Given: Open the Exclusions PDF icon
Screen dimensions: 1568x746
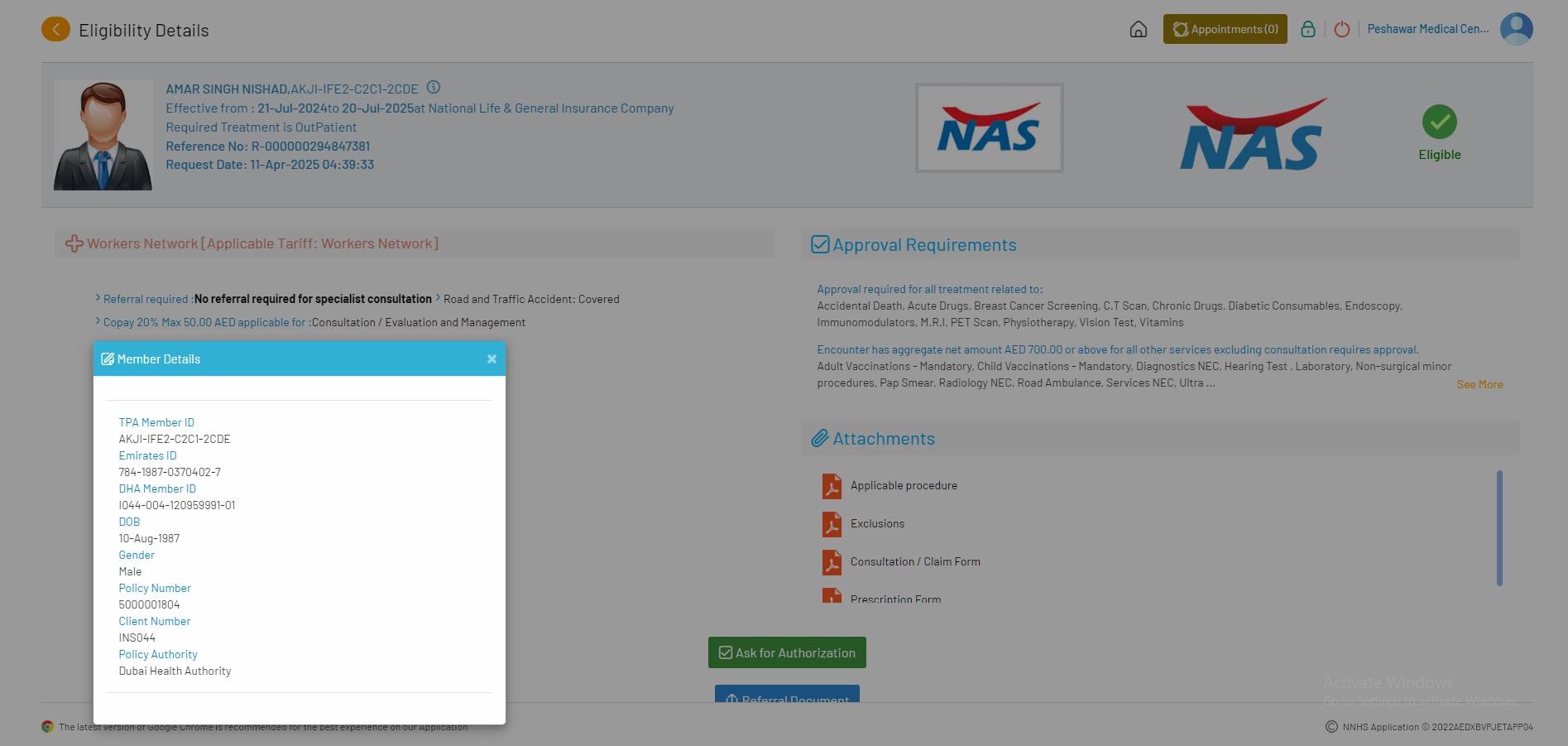Looking at the screenshot, I should [832, 524].
